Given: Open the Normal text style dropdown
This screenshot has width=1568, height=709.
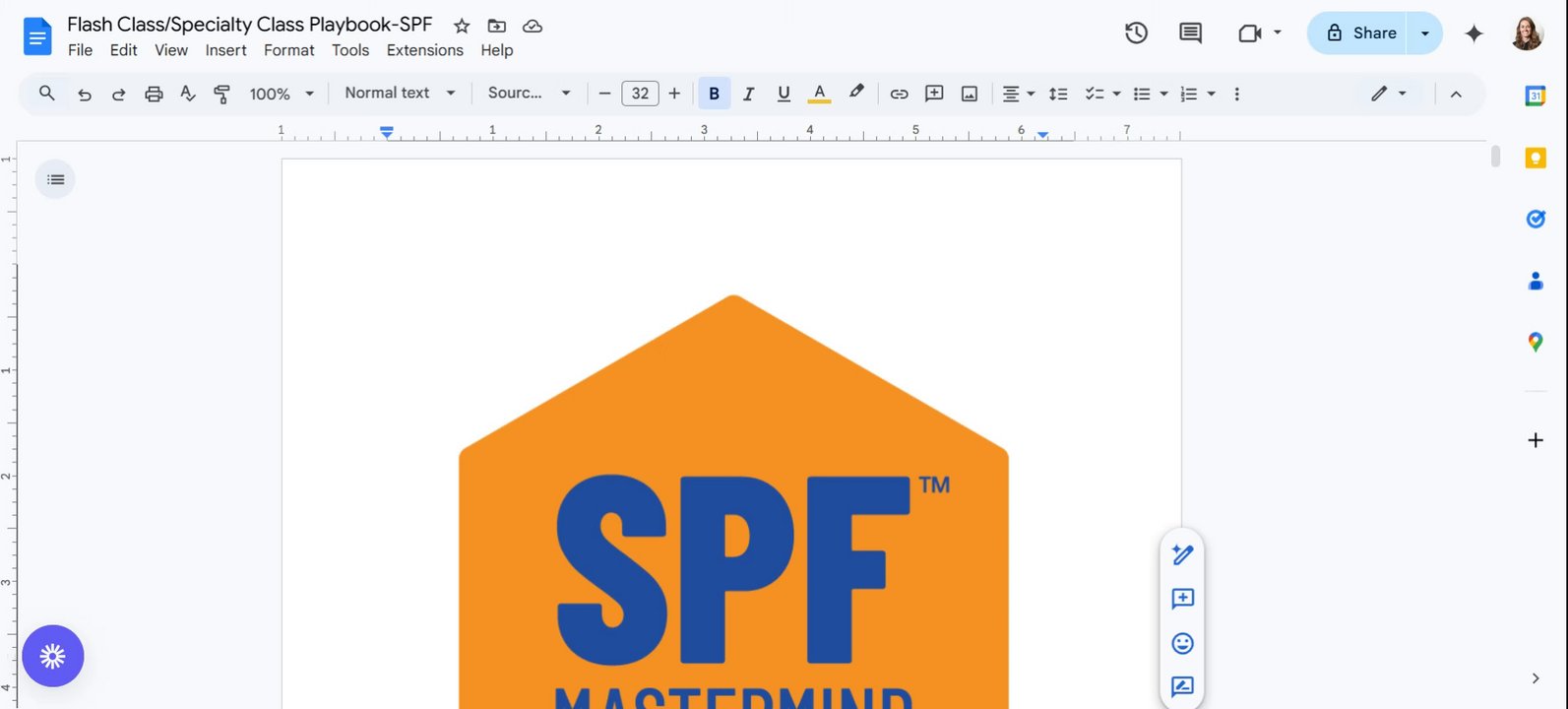Looking at the screenshot, I should (400, 93).
